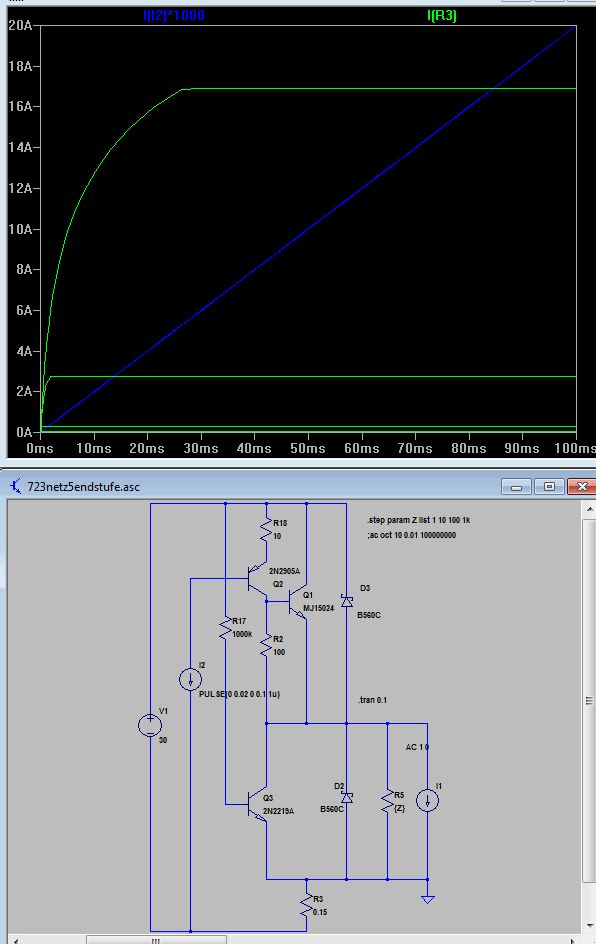Click the .tran 0.1 directive
The height and width of the screenshot is (944, 596).
(372, 700)
